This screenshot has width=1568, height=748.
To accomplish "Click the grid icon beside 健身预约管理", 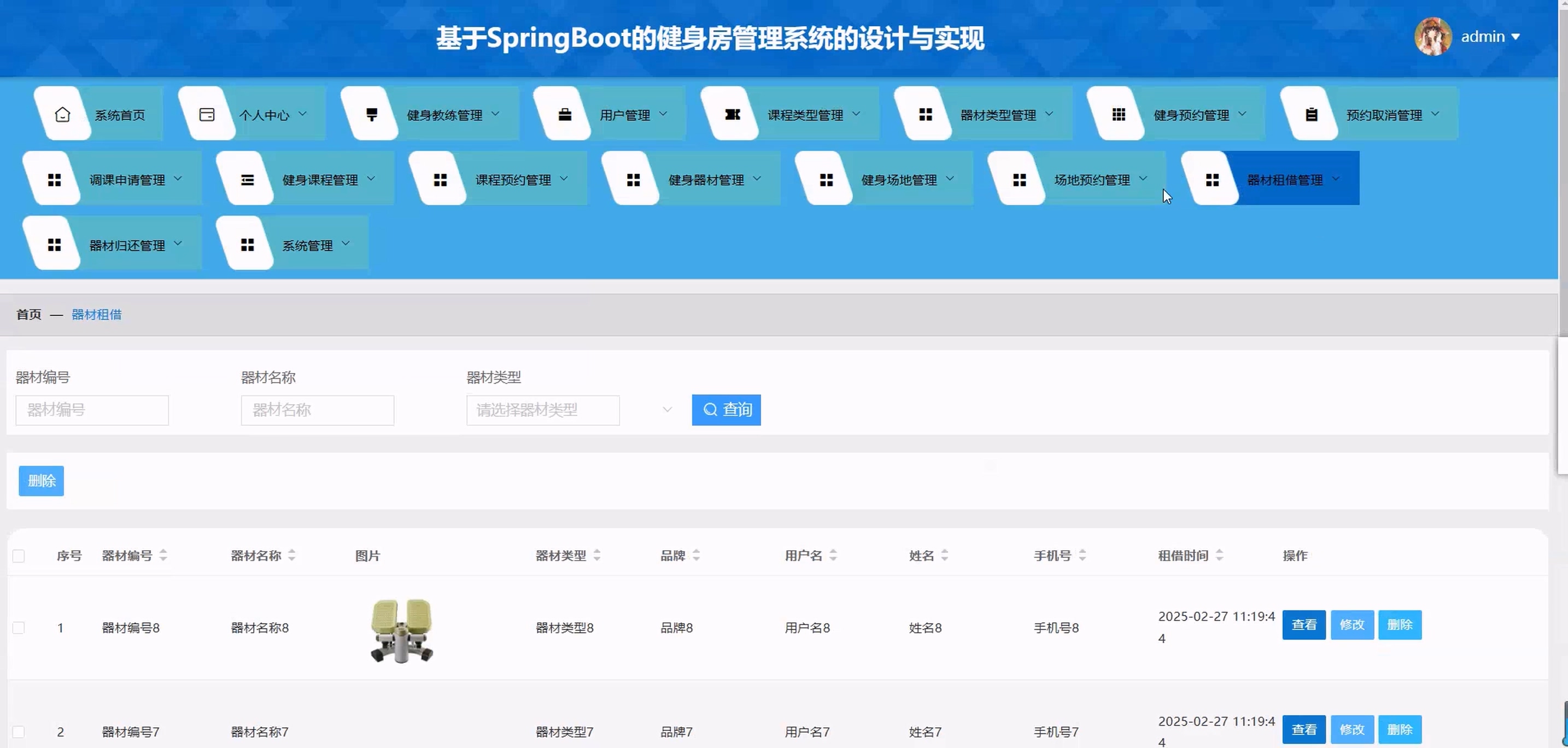I will (x=1118, y=114).
